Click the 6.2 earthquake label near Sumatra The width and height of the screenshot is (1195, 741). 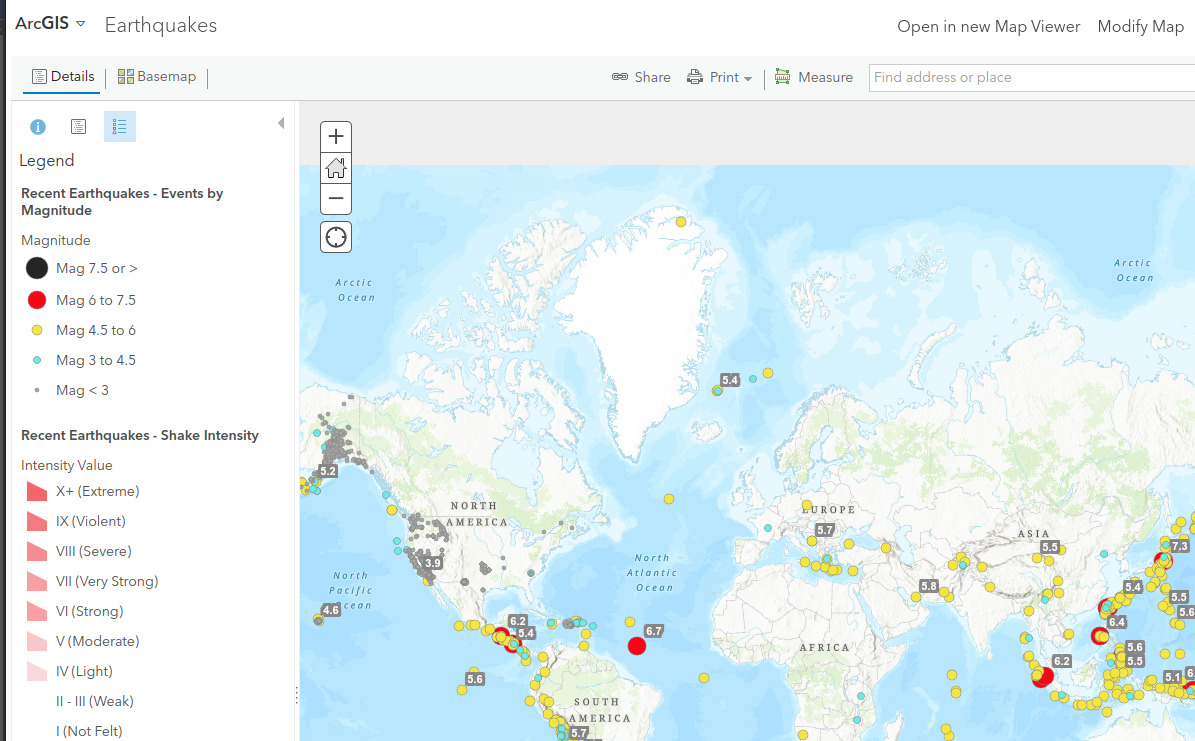(x=1062, y=661)
